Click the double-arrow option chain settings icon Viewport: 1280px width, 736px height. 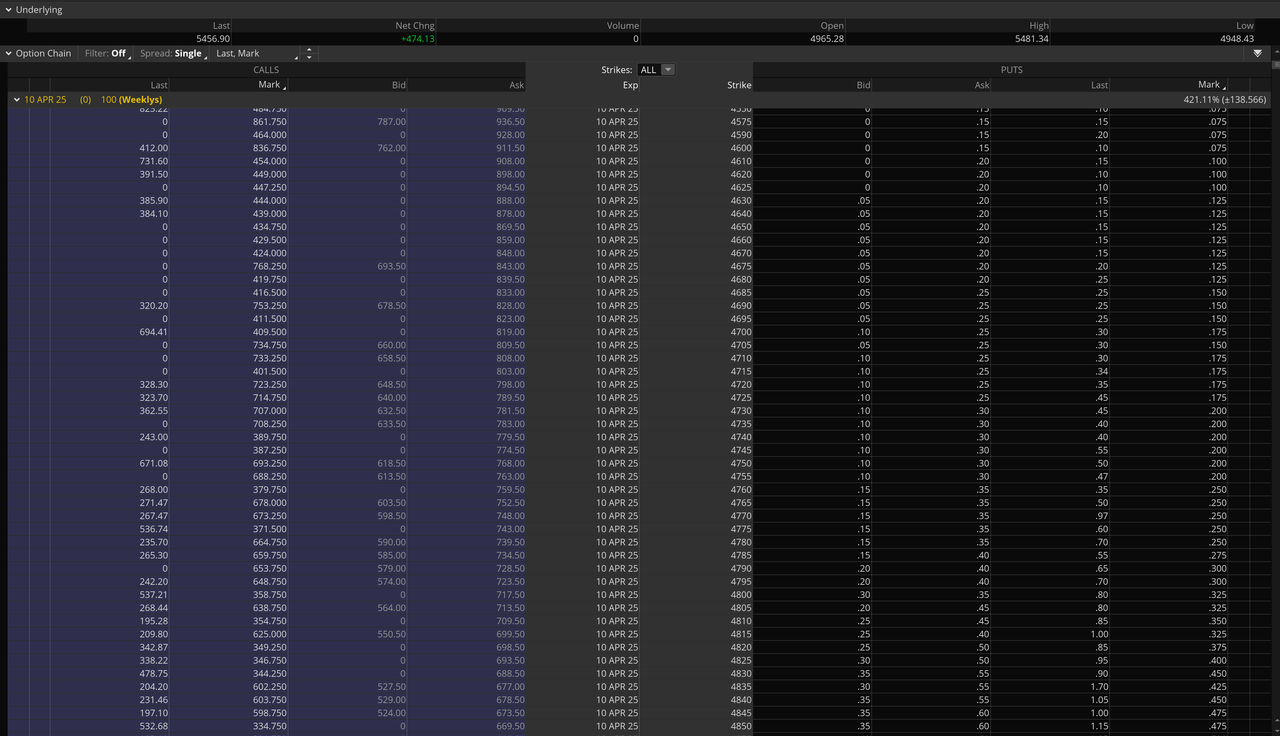coord(1257,52)
